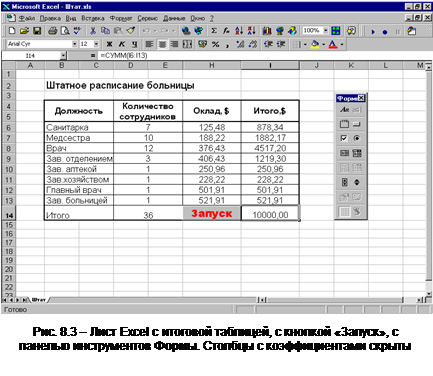Save the workbook with the floppy disk icon
Screen dimensions: 433x376
37,31
